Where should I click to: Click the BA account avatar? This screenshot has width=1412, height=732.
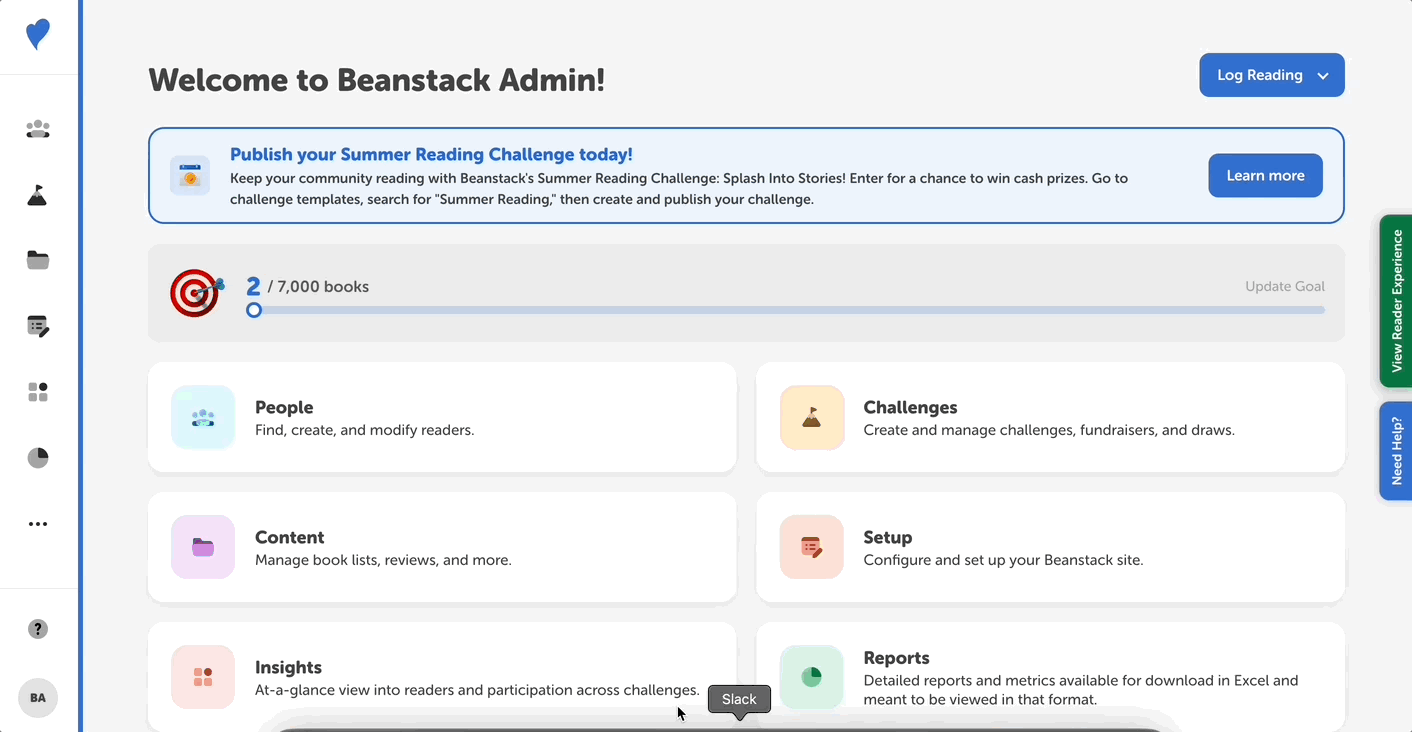coord(37,697)
